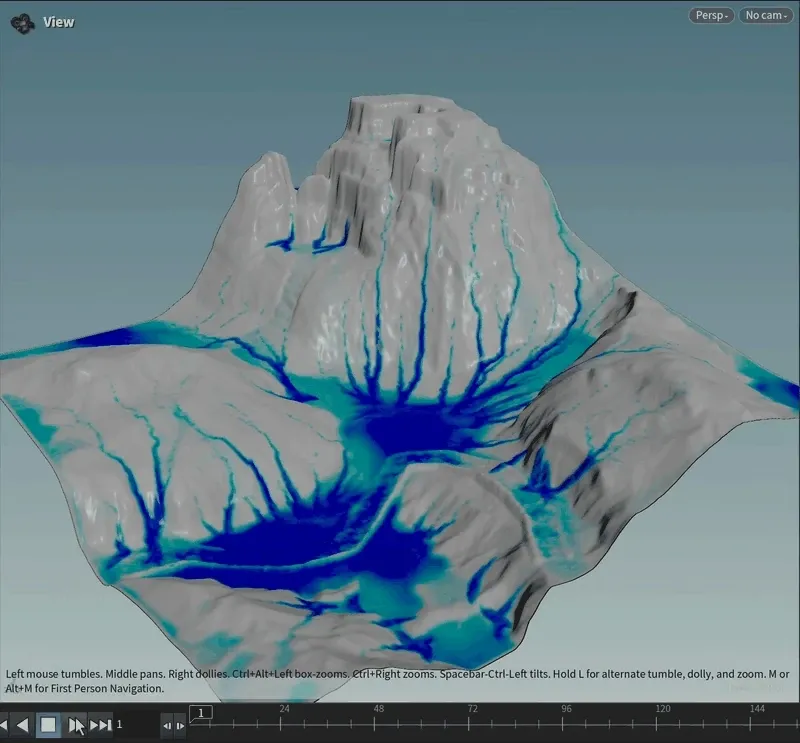Jump to the last frame
The image size is (800, 743).
click(x=100, y=725)
